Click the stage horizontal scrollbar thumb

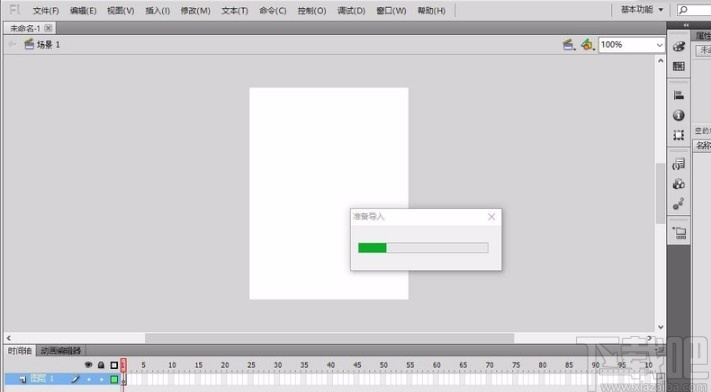coord(330,338)
